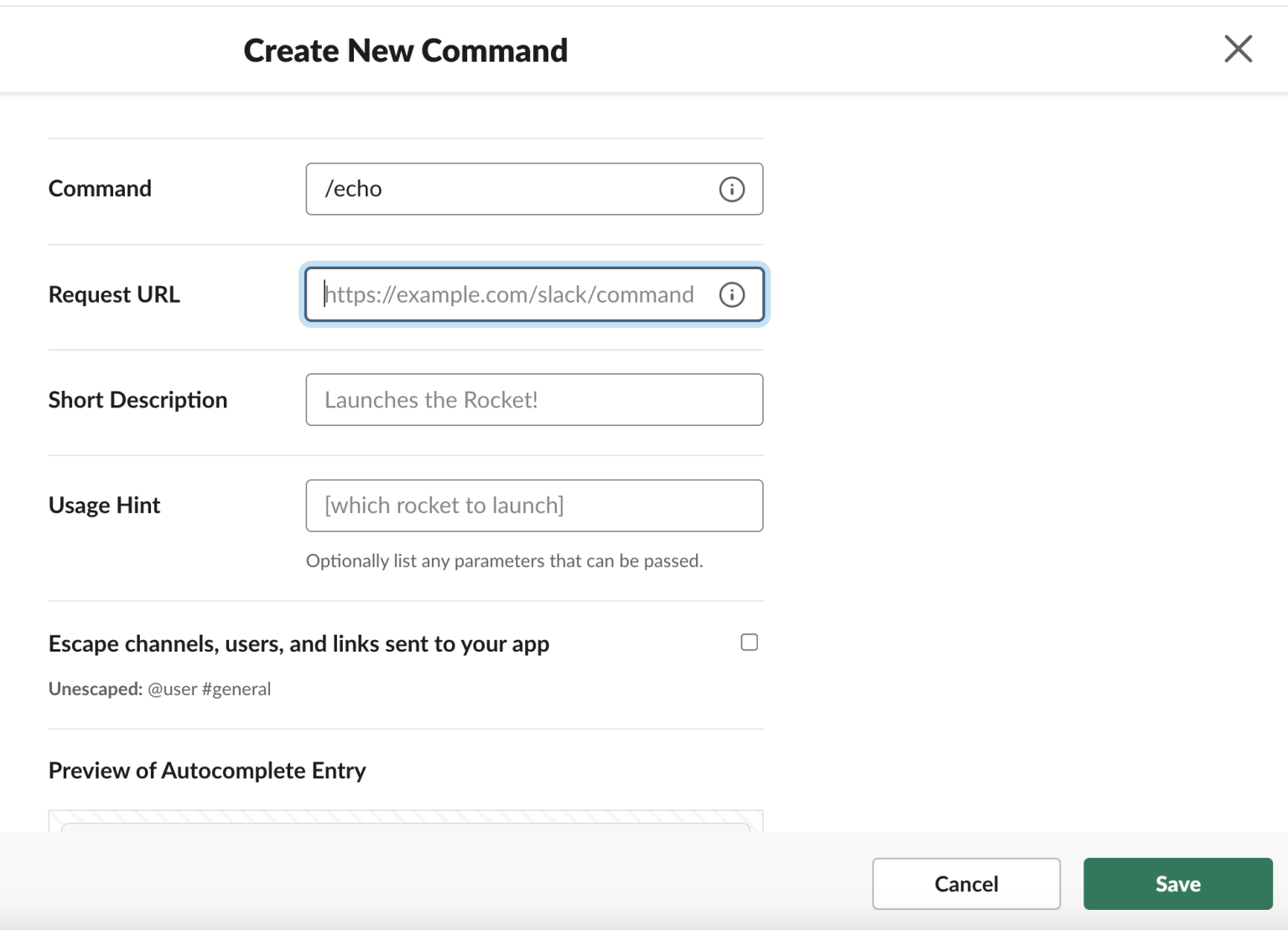1288x930 pixels.
Task: Click the Request URL label
Action: click(x=114, y=294)
